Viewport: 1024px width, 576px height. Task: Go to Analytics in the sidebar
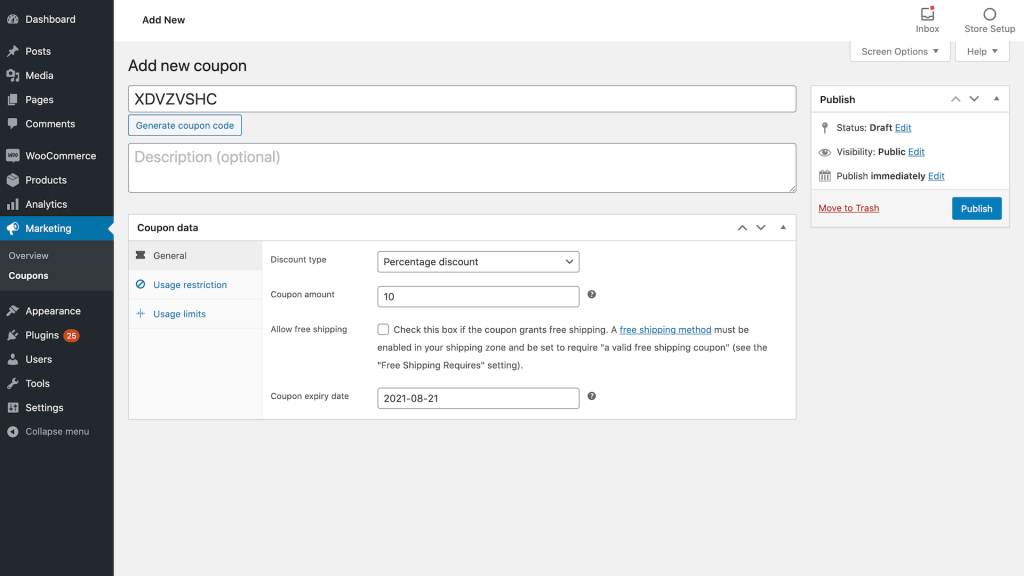pyautogui.click(x=46, y=204)
